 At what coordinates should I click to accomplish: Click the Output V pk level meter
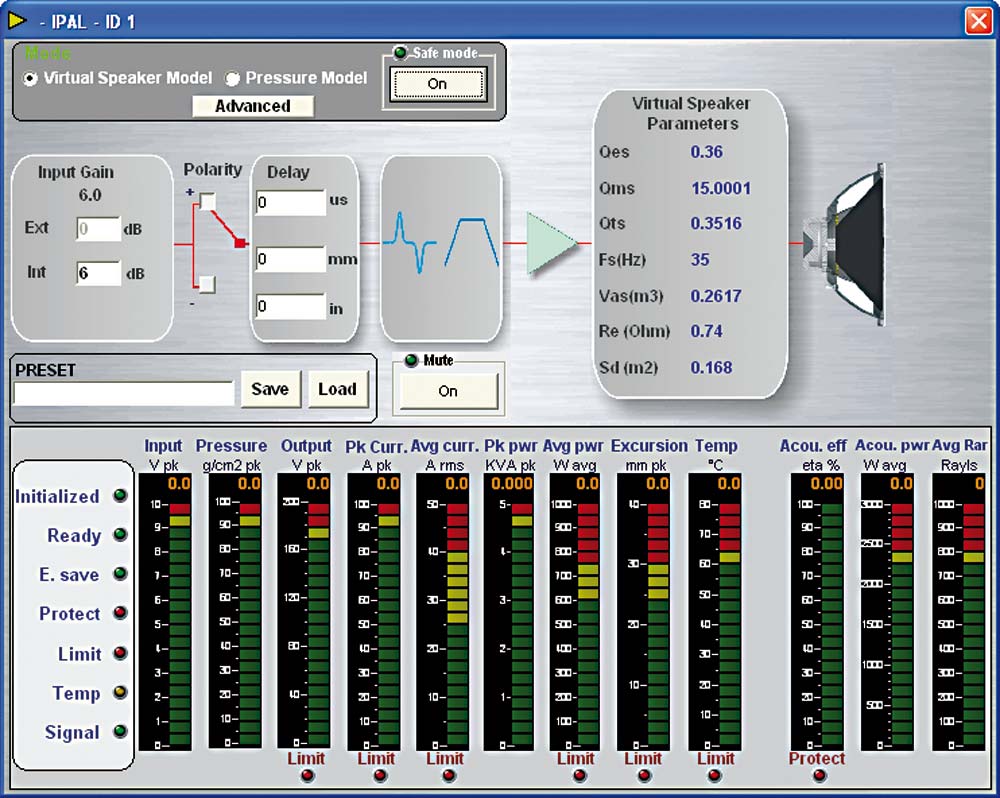coord(304,611)
